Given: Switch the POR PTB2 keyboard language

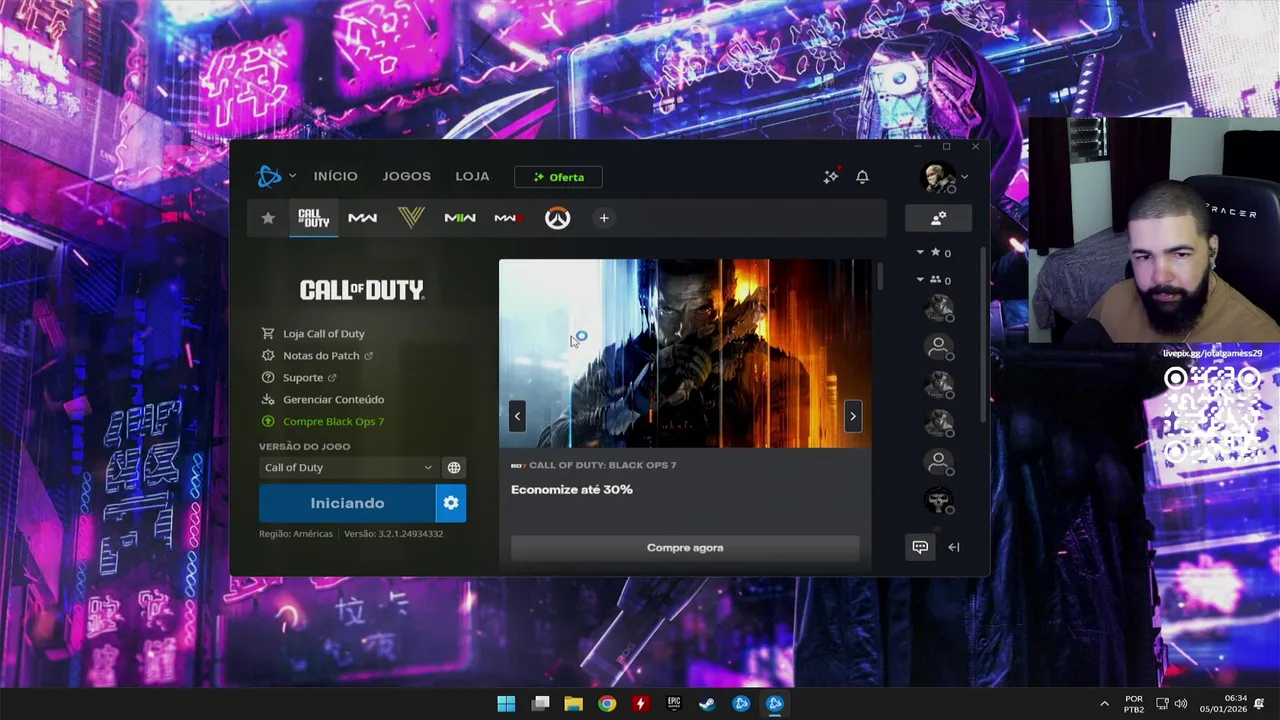Looking at the screenshot, I should (x=1134, y=704).
